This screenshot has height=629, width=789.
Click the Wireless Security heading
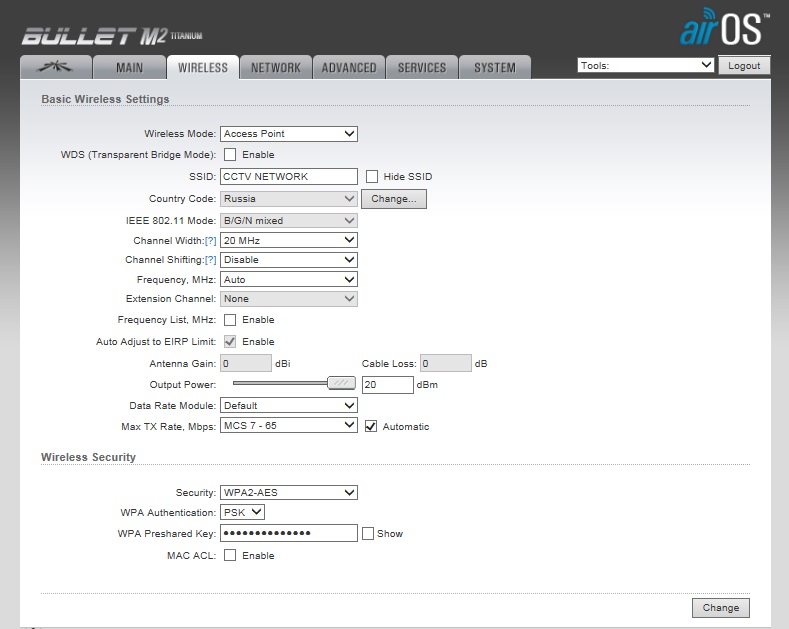(89, 457)
